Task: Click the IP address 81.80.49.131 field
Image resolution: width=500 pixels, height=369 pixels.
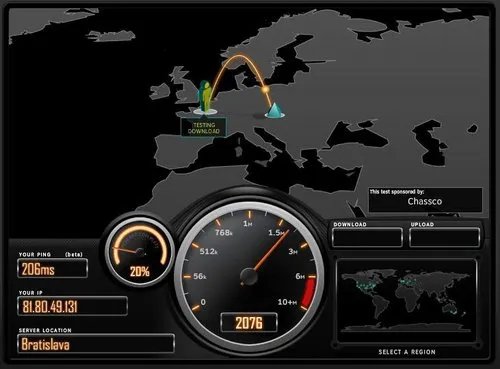Action: (x=72, y=306)
